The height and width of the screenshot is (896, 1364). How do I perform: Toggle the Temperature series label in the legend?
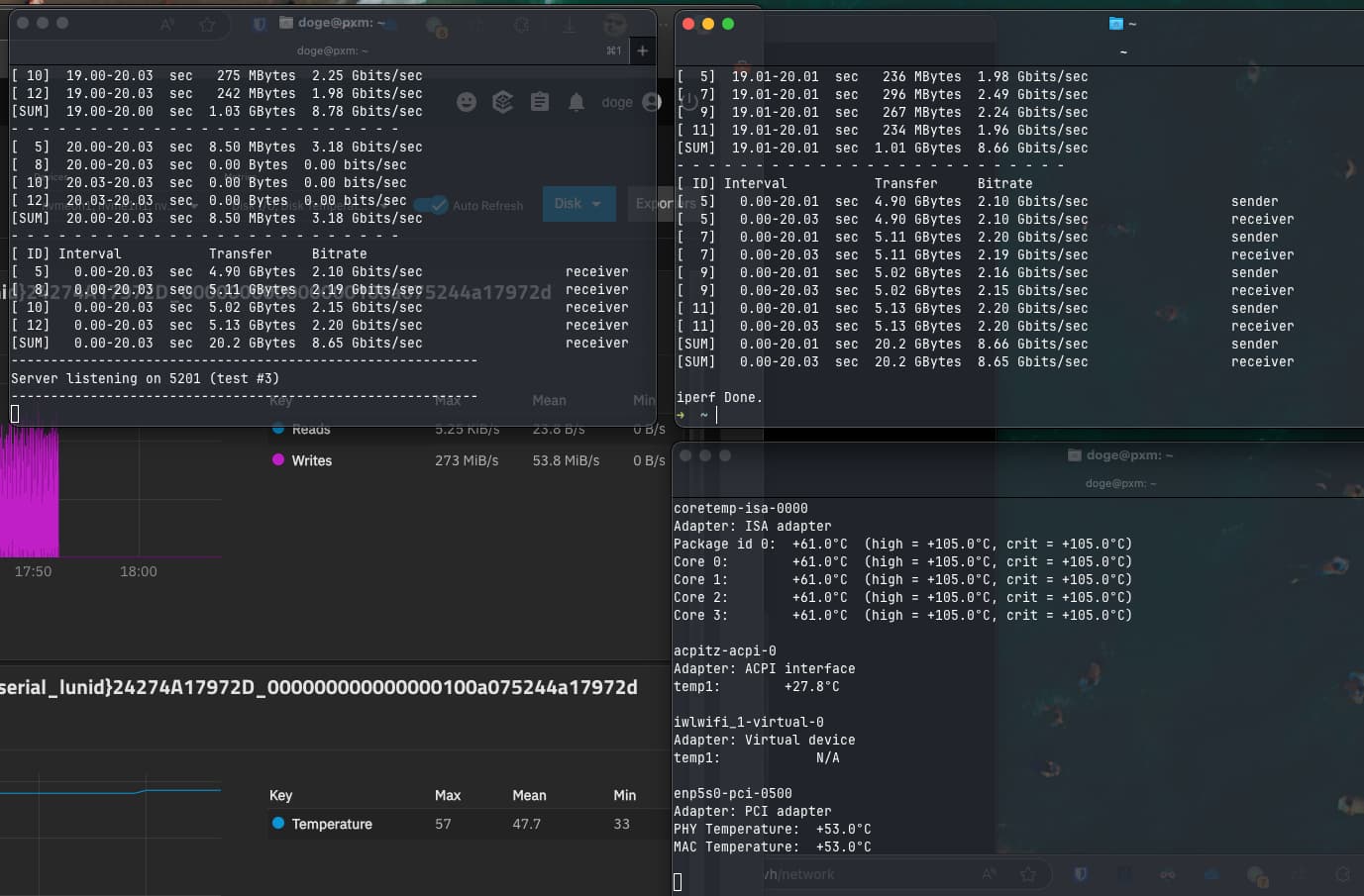332,824
